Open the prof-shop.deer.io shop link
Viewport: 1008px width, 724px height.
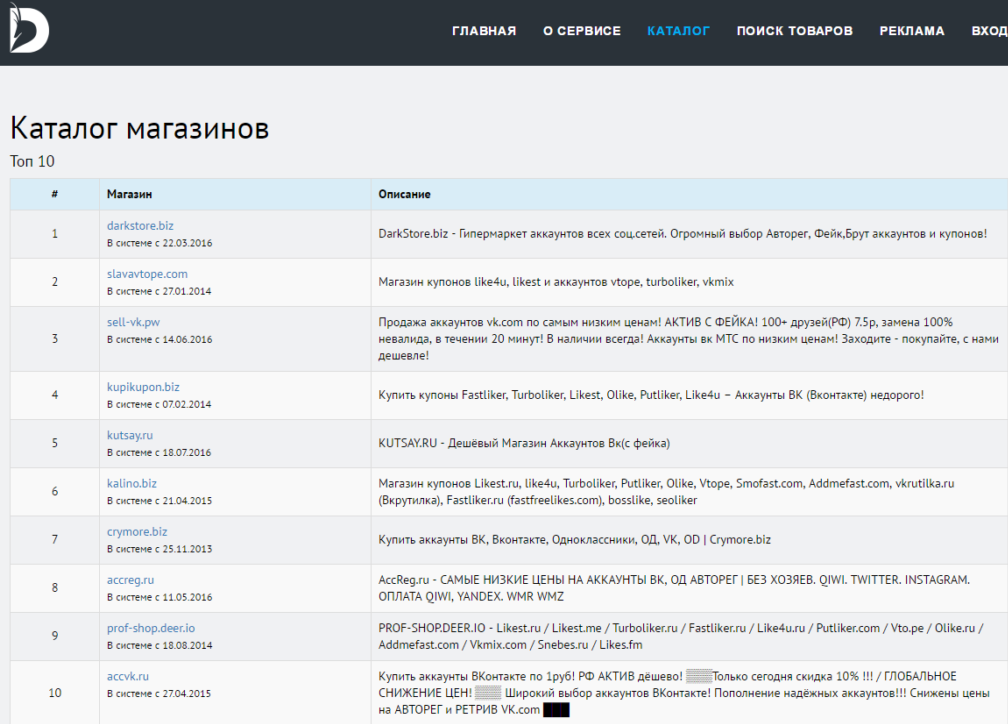[151, 628]
